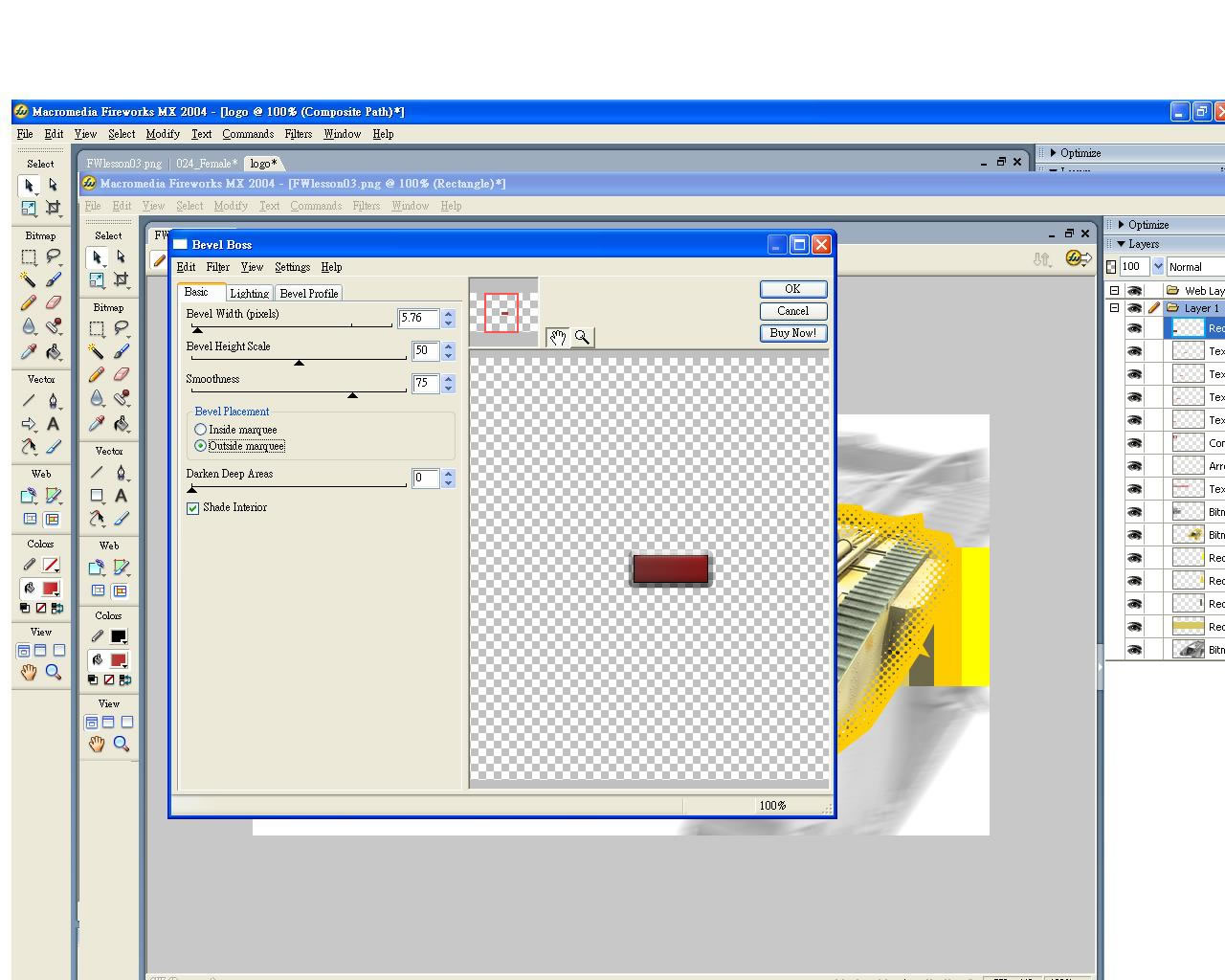Select Text tool in logo window's Tools panel
1225x980 pixels.
[54, 424]
